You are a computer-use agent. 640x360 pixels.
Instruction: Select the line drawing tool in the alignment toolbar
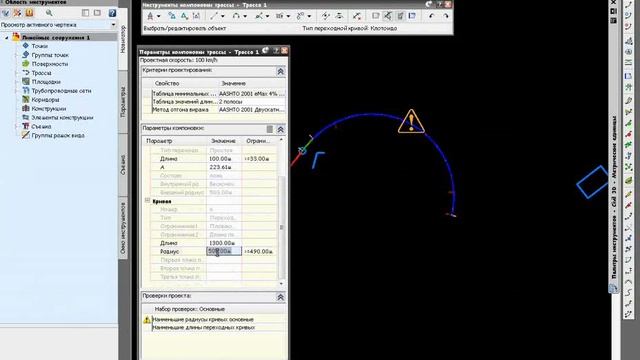[x=214, y=16]
